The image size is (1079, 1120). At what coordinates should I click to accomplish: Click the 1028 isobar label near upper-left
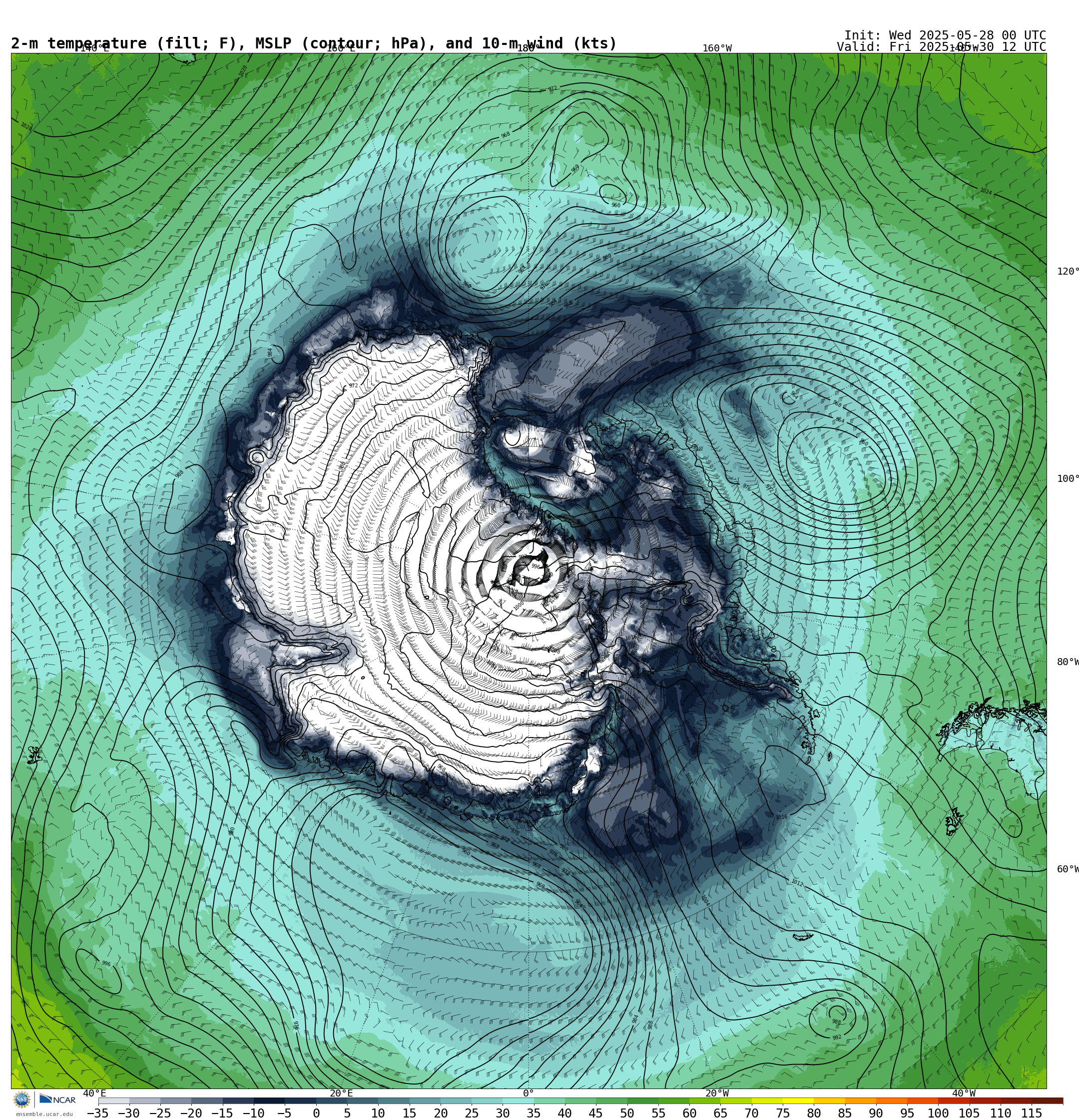[26, 126]
